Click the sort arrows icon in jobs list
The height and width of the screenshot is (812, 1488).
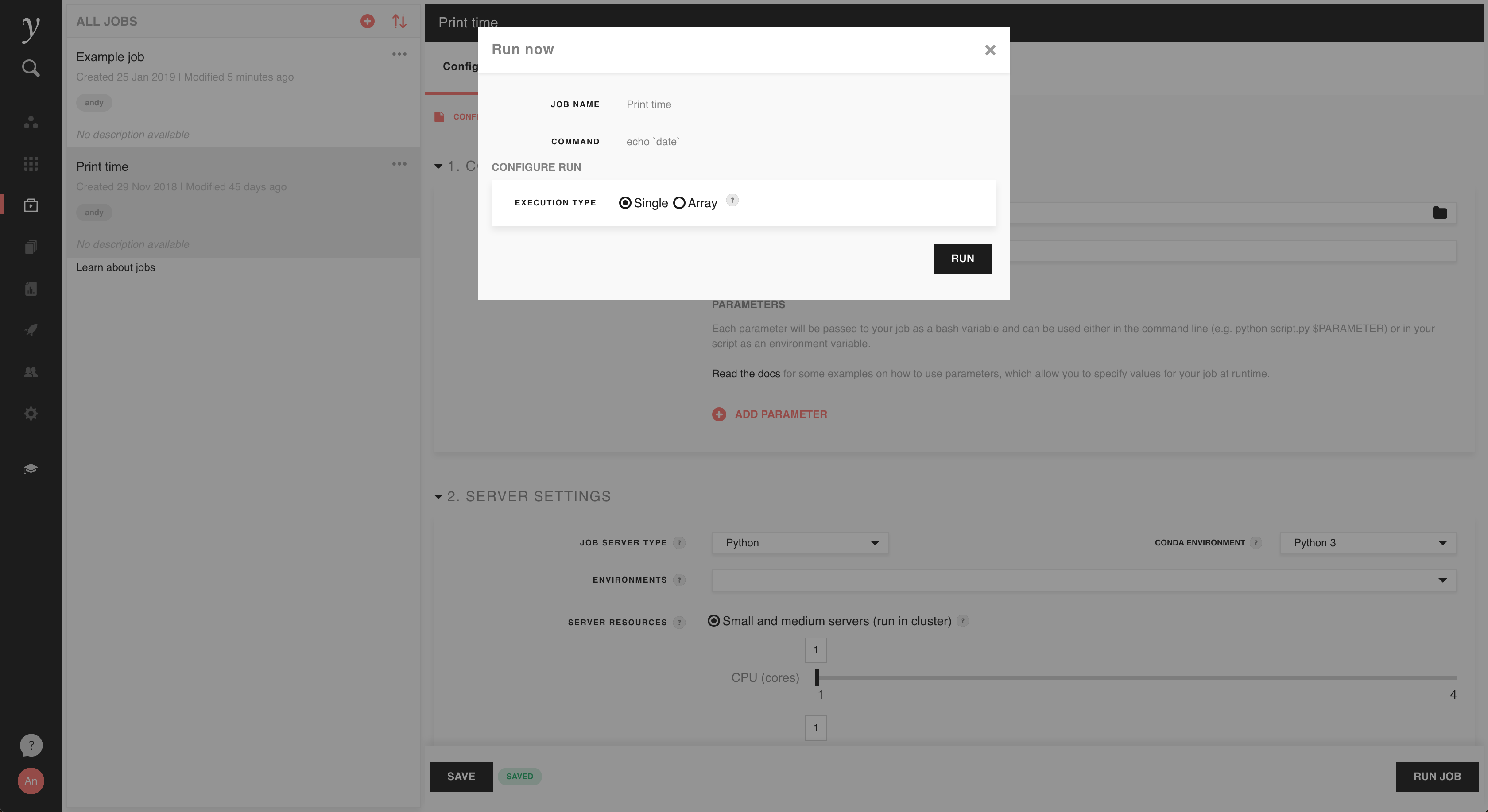399,21
